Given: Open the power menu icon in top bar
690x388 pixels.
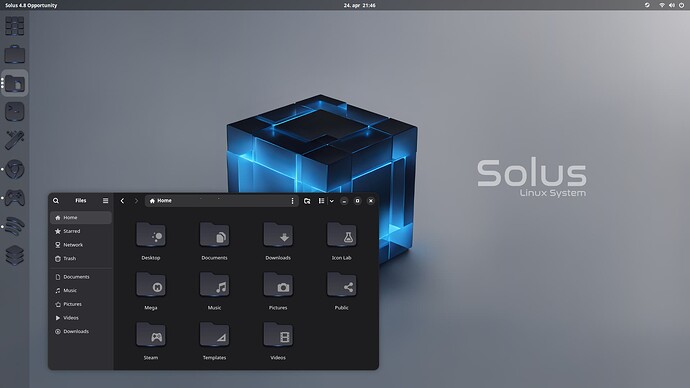Looking at the screenshot, I should pyautogui.click(x=682, y=5).
